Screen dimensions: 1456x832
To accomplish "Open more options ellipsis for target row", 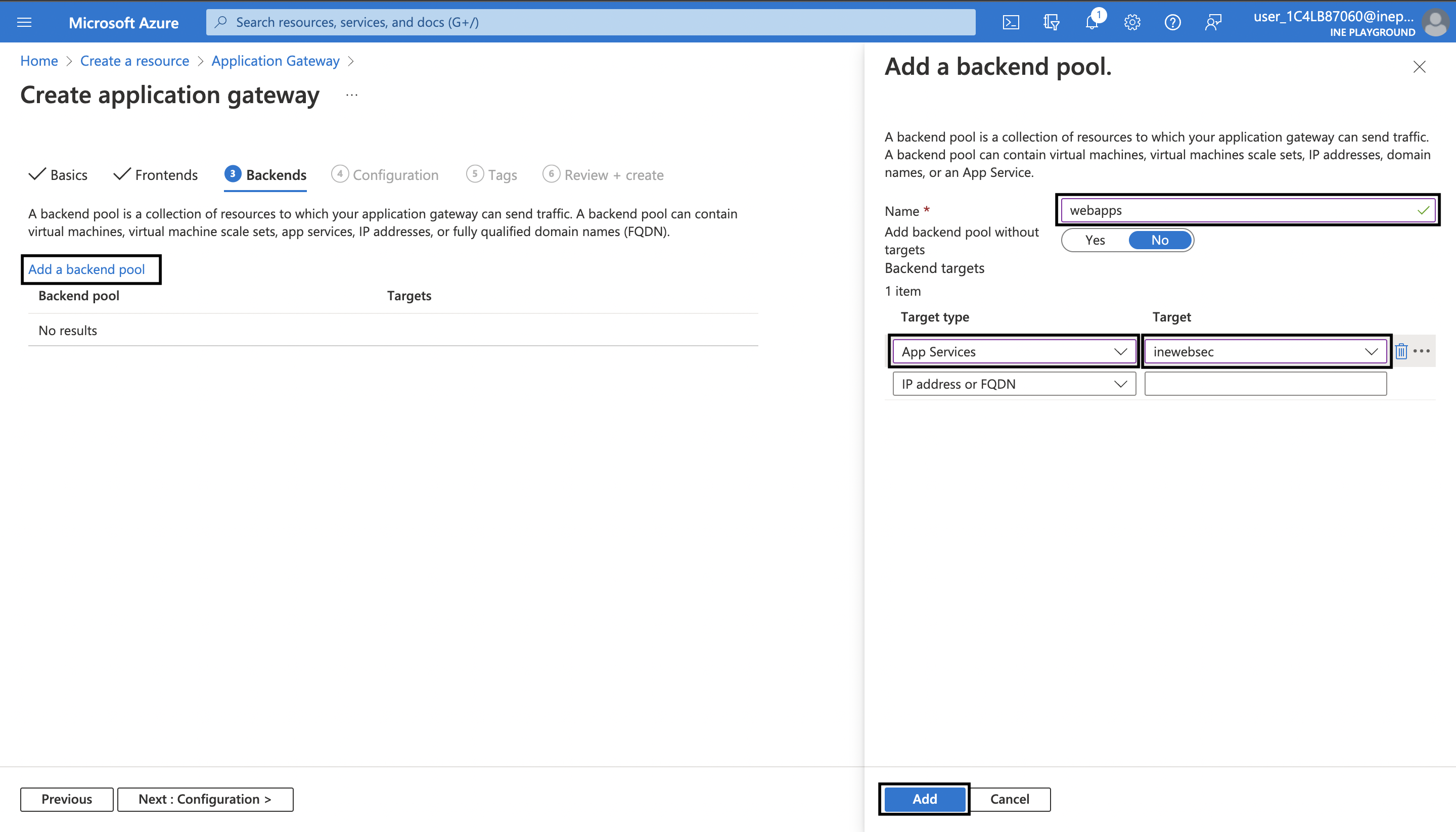I will tap(1421, 351).
